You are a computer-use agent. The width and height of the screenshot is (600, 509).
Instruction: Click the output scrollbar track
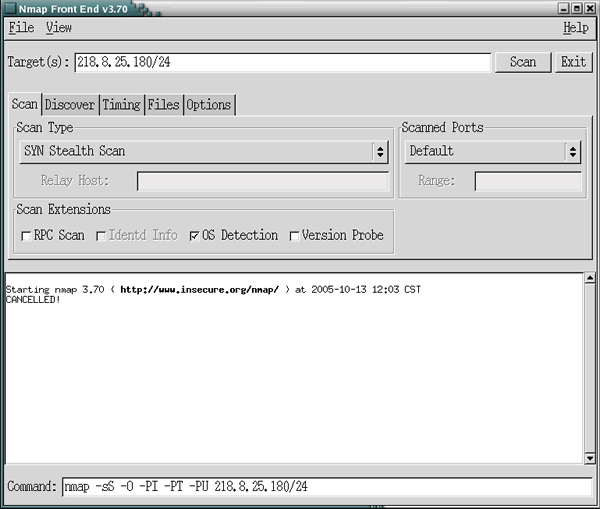590,367
